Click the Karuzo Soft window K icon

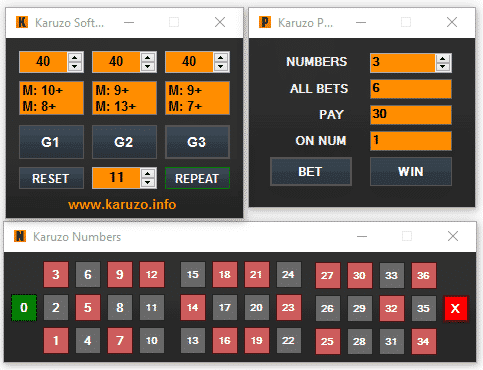pyautogui.click(x=22, y=23)
